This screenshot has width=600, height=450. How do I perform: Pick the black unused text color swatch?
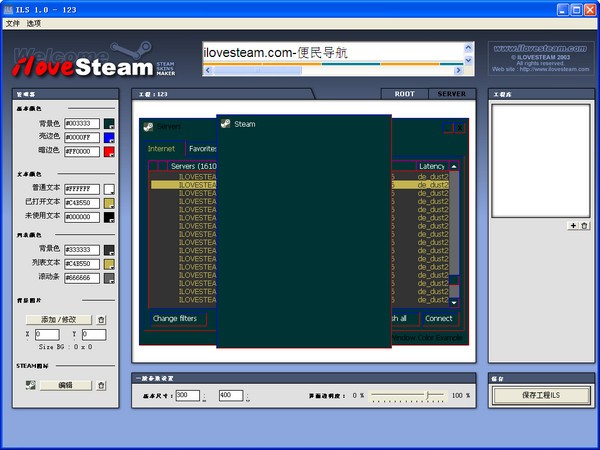click(109, 217)
